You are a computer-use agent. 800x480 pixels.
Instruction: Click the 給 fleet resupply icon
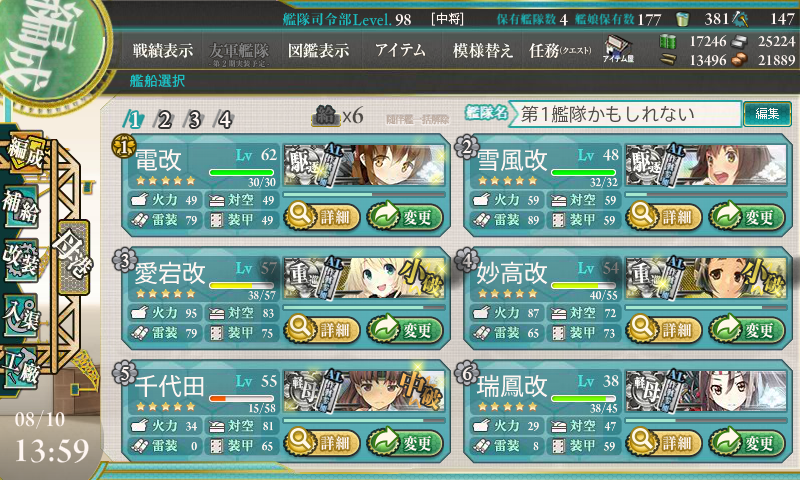[325, 116]
